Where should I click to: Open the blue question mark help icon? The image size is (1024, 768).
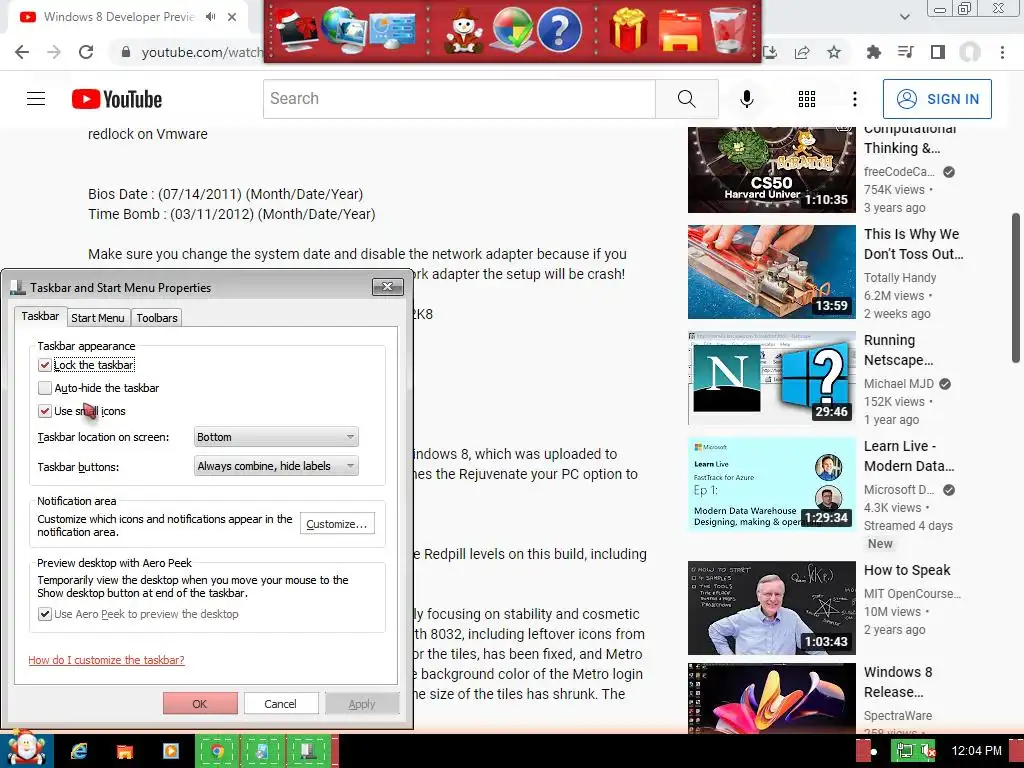tap(558, 30)
